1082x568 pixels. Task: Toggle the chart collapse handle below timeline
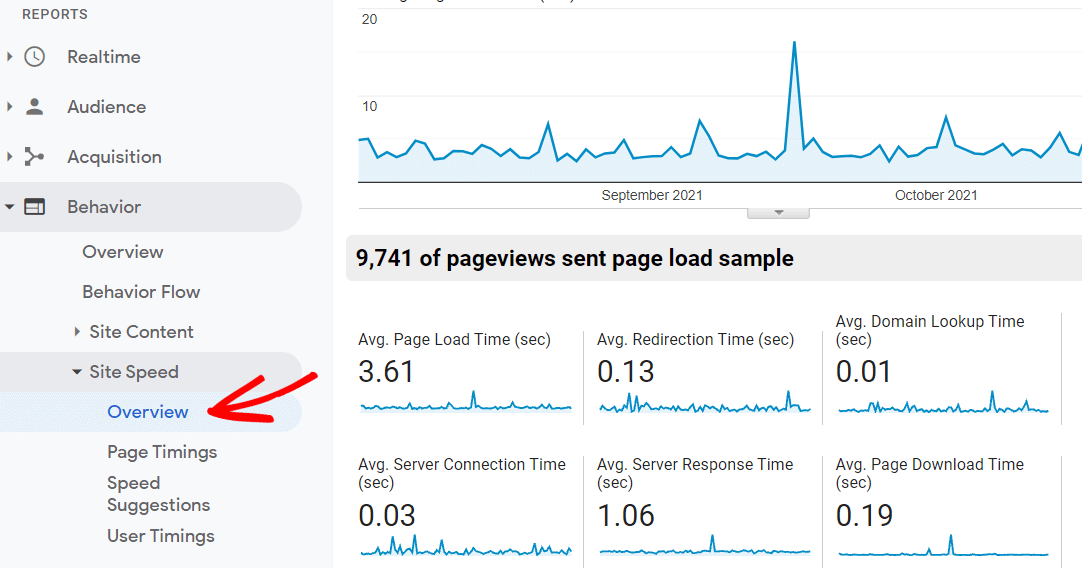coord(778,213)
